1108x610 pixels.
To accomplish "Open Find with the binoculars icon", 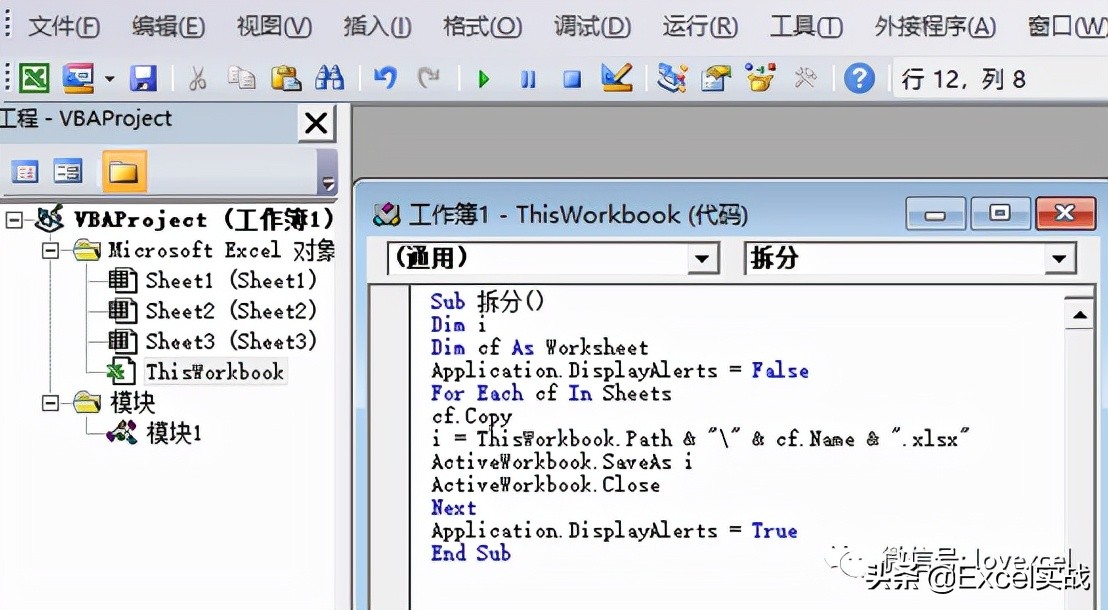I will pyautogui.click(x=329, y=78).
